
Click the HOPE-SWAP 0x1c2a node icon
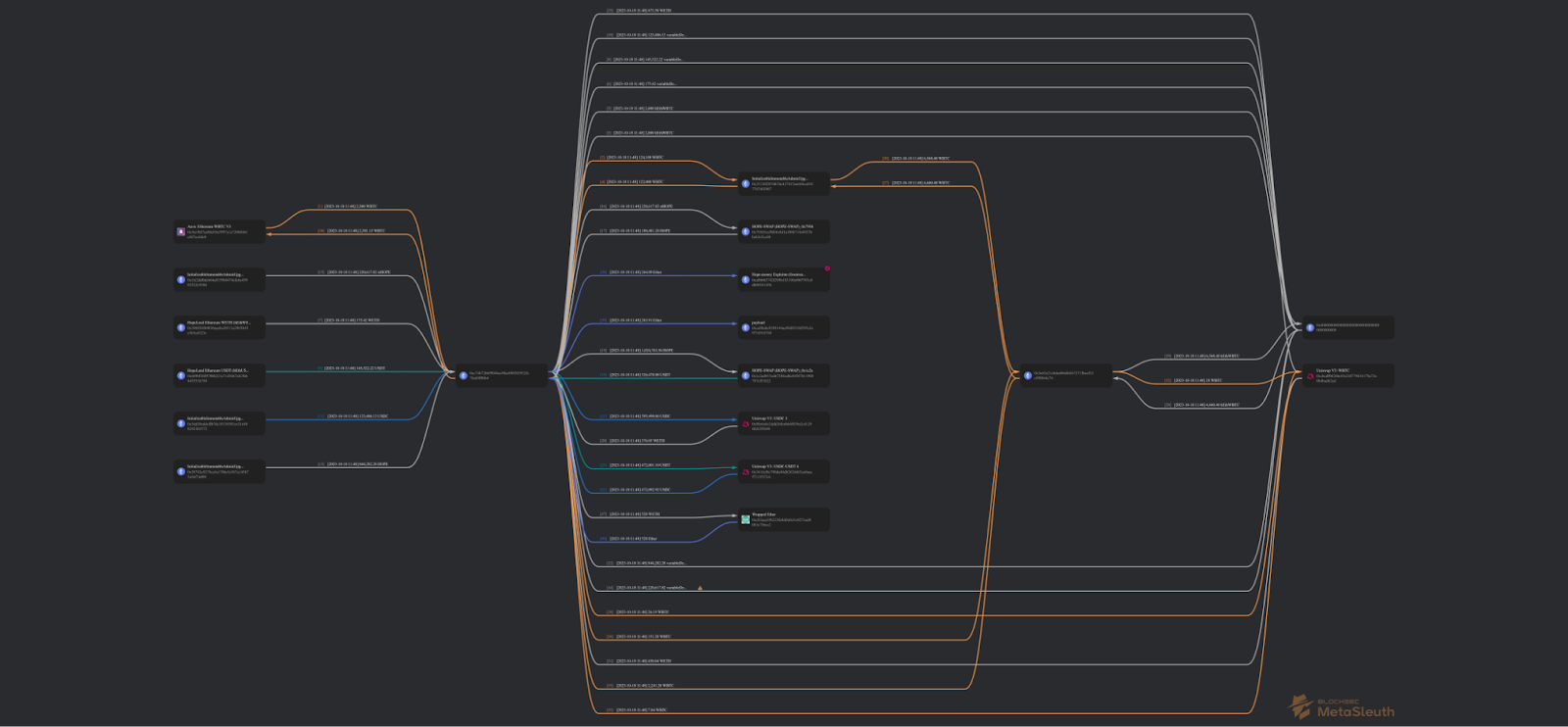(x=746, y=376)
